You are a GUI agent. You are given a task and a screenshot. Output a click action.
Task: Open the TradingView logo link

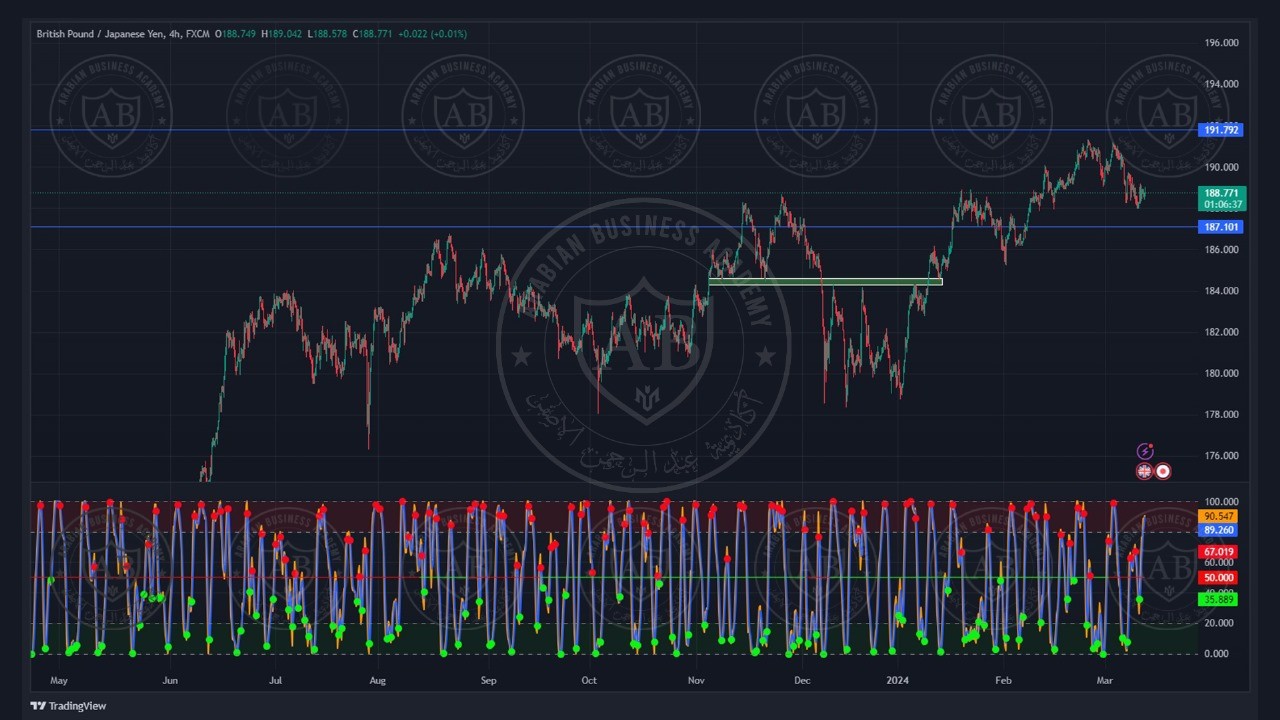coord(68,706)
